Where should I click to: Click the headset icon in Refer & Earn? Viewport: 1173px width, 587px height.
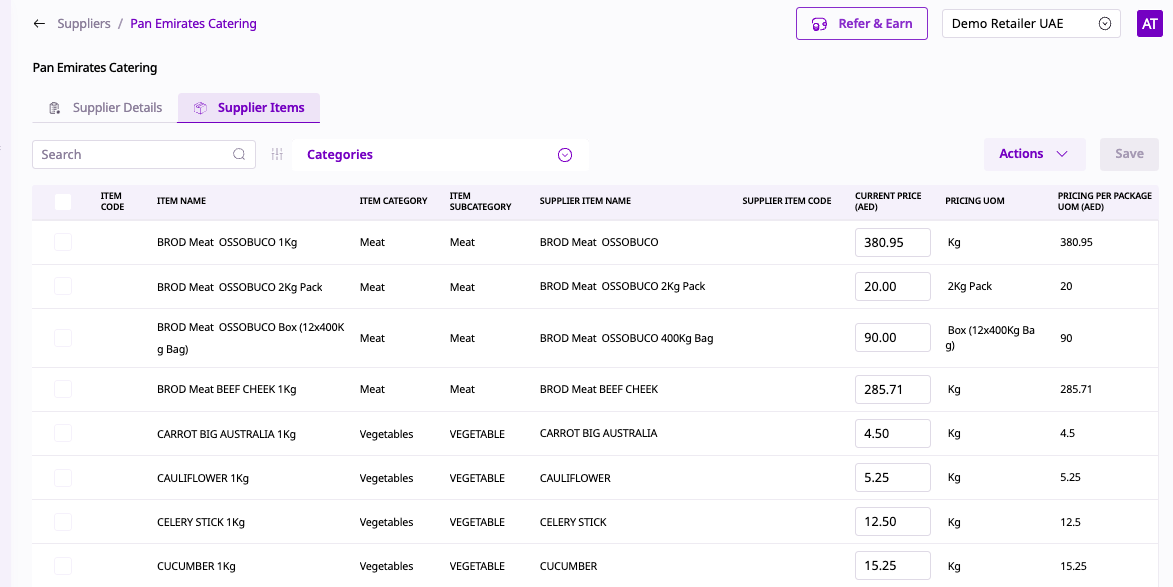819,24
